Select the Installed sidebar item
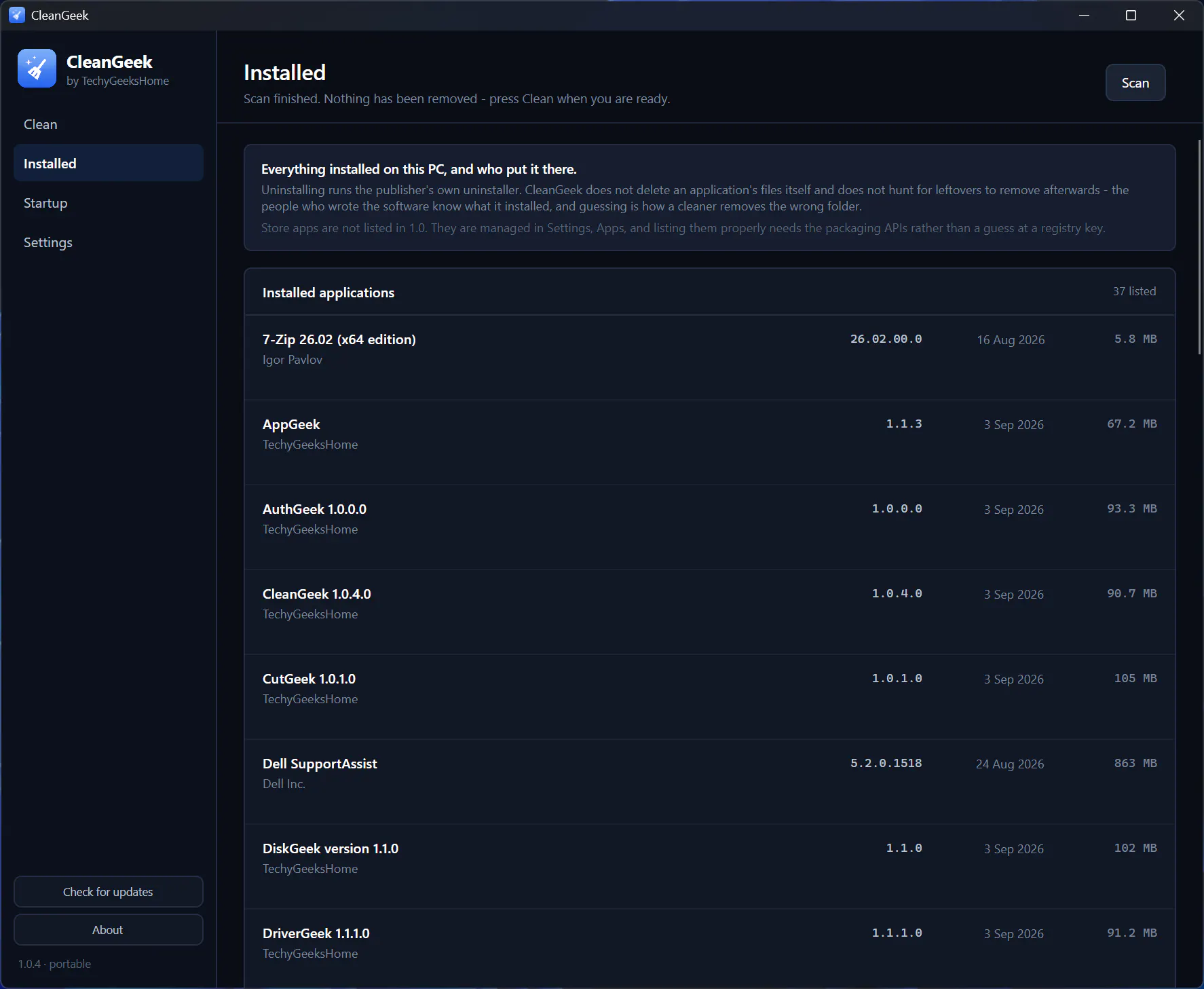 (109, 164)
